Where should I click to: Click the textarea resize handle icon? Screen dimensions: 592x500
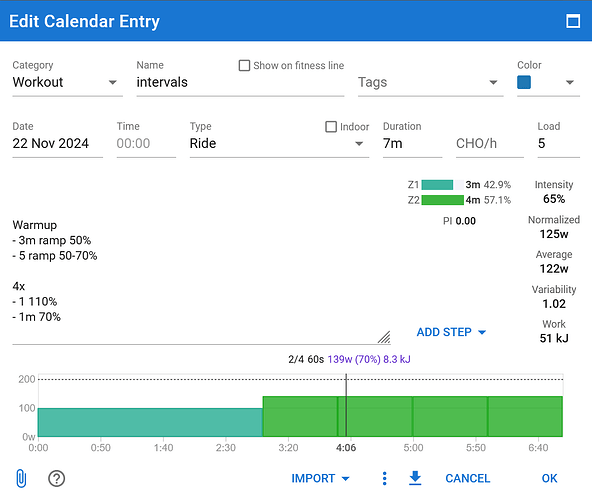tap(384, 337)
